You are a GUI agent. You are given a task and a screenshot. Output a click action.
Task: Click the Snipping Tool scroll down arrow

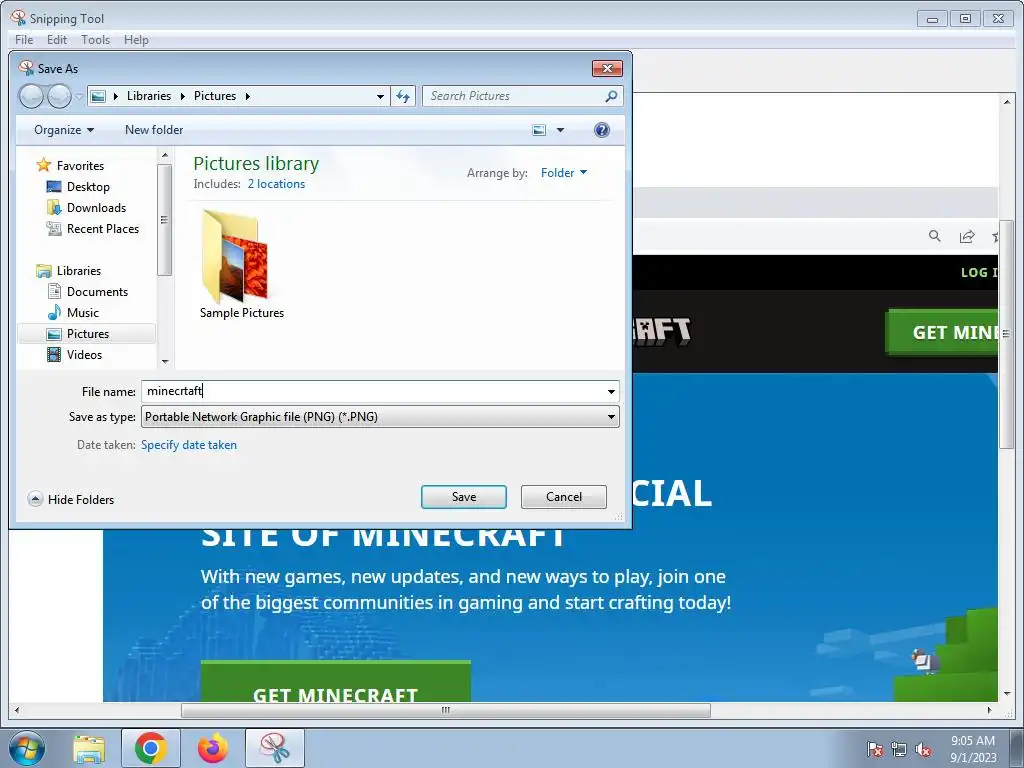click(x=1006, y=694)
